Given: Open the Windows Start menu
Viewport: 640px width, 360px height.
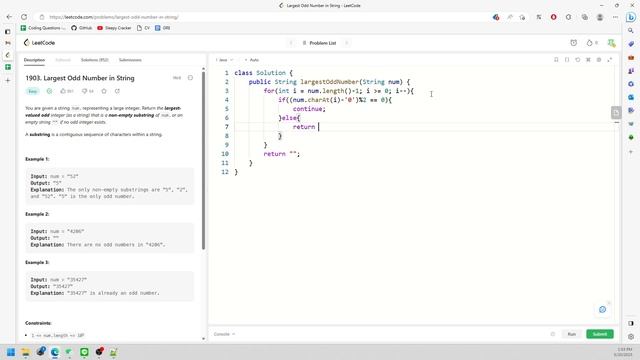Looking at the screenshot, I should click(x=11, y=352).
